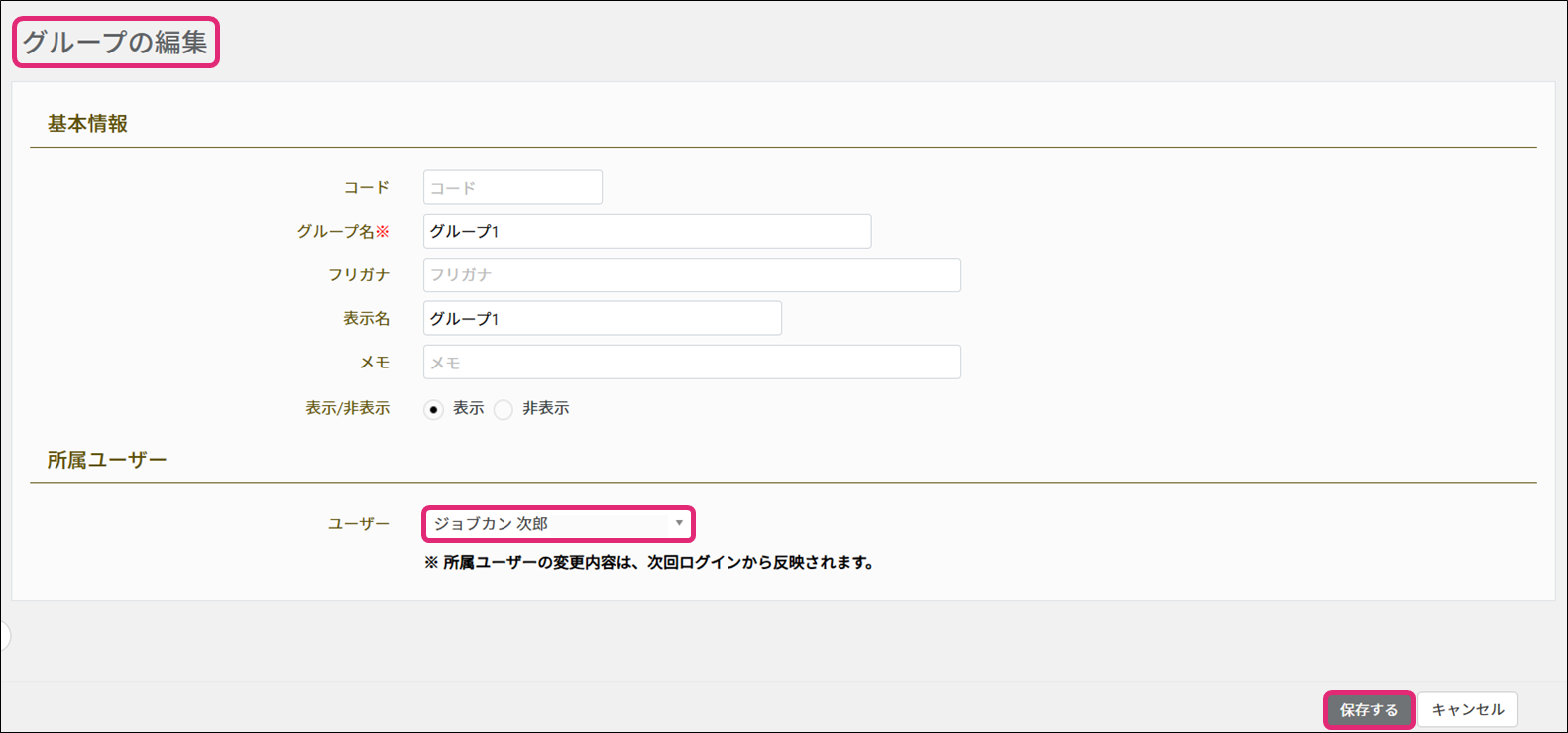
Task: Click into the フリガナ input field
Action: pyautogui.click(x=692, y=274)
